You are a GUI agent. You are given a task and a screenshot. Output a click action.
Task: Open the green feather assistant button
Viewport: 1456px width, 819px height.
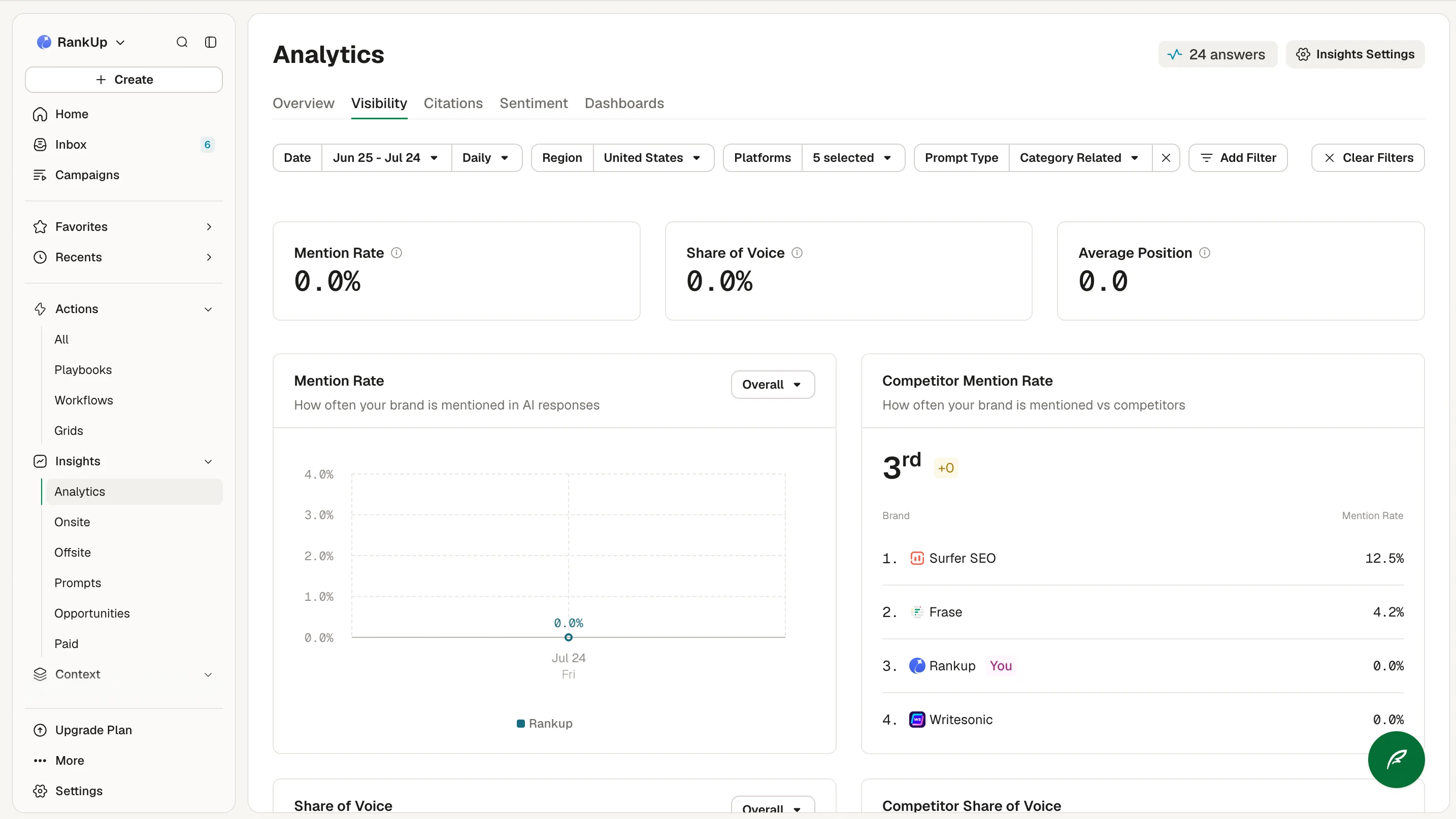[x=1396, y=760]
